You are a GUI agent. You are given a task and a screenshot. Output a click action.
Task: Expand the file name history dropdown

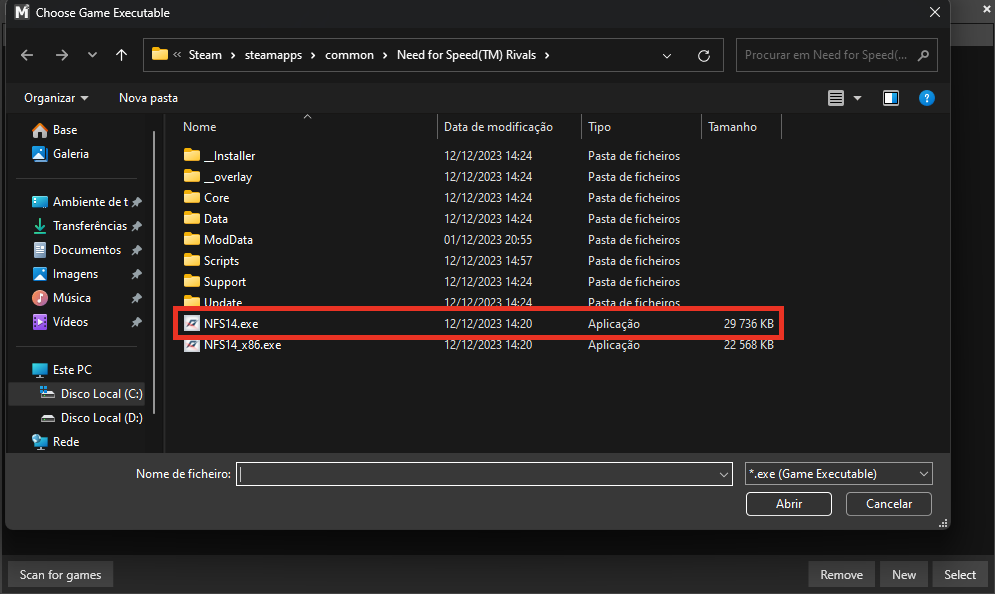[723, 474]
